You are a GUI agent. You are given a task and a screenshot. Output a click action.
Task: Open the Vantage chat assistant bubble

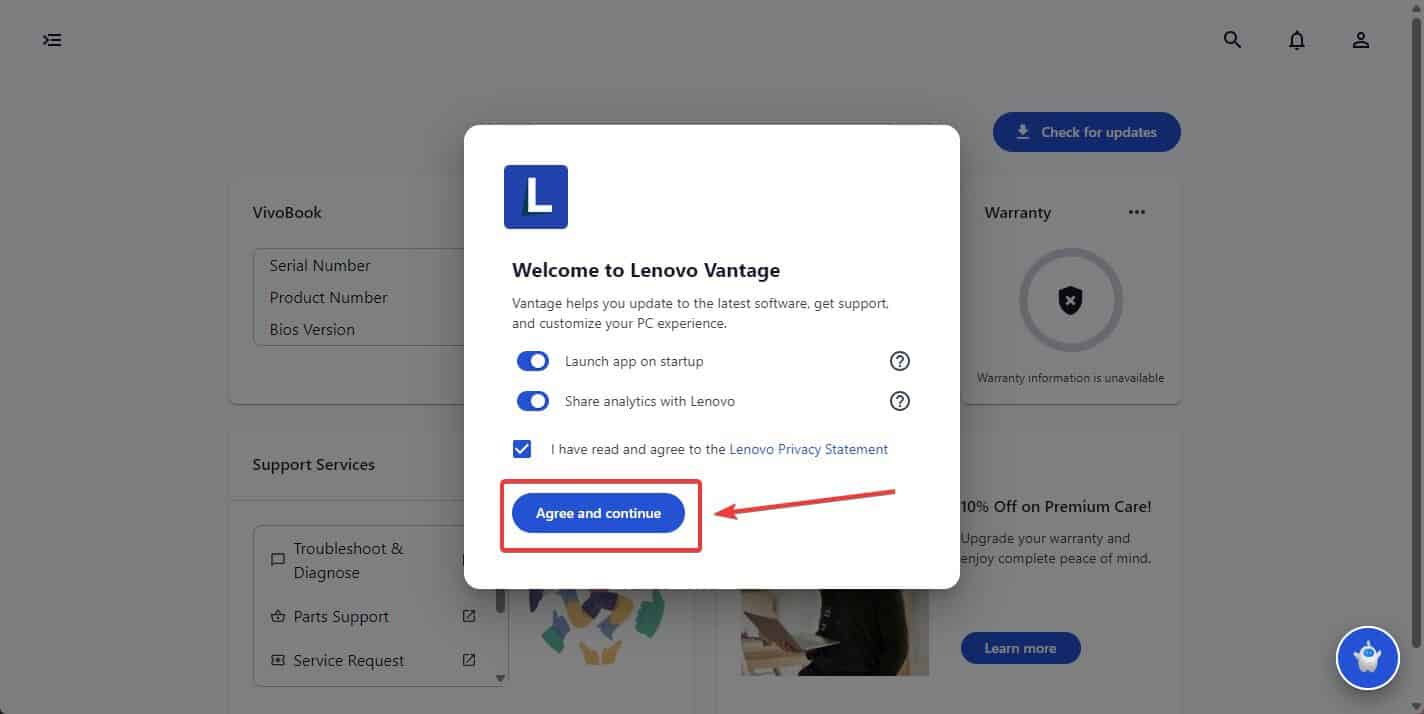[x=1367, y=658]
